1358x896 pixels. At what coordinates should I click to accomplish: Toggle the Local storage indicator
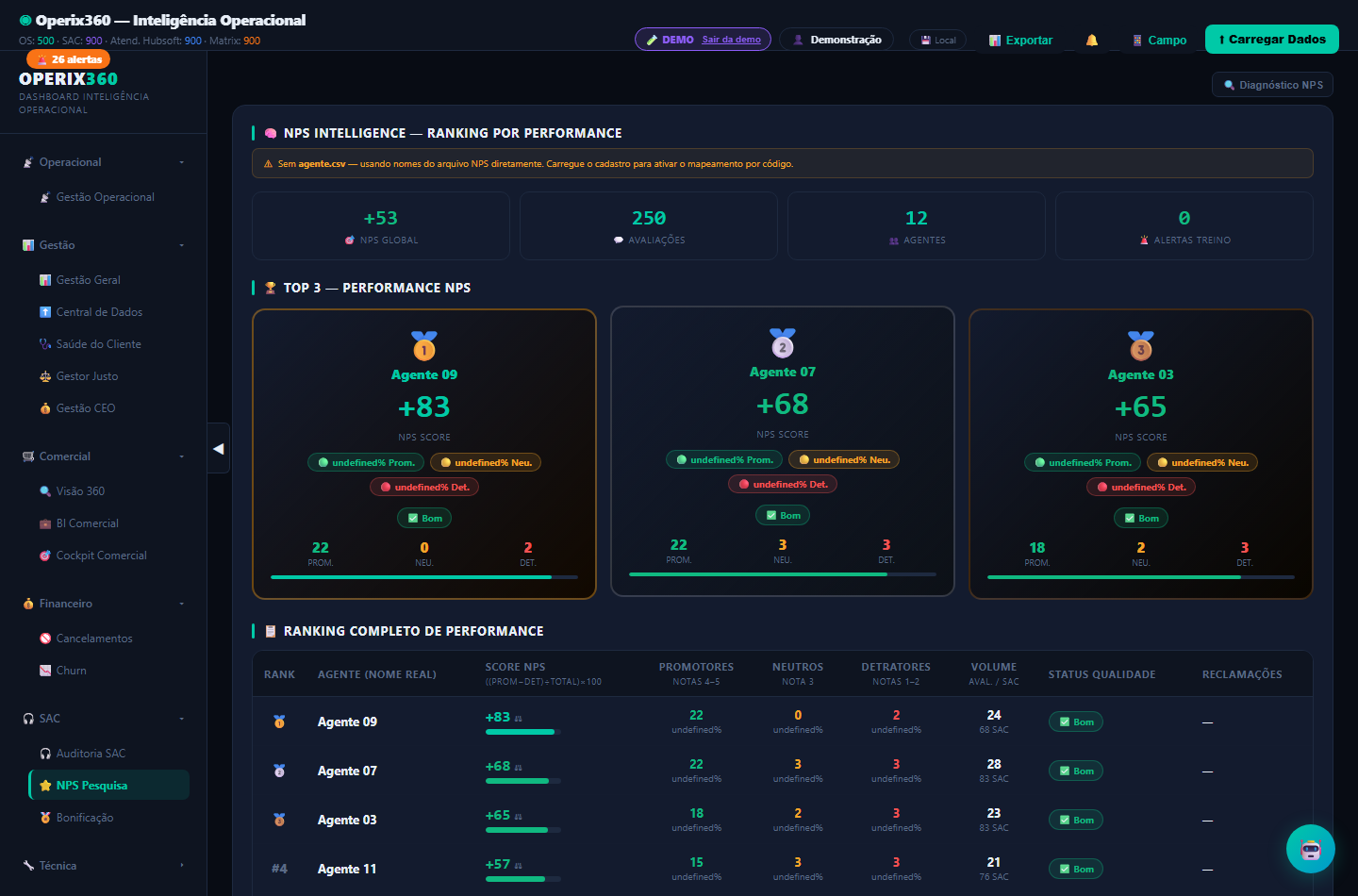click(937, 40)
